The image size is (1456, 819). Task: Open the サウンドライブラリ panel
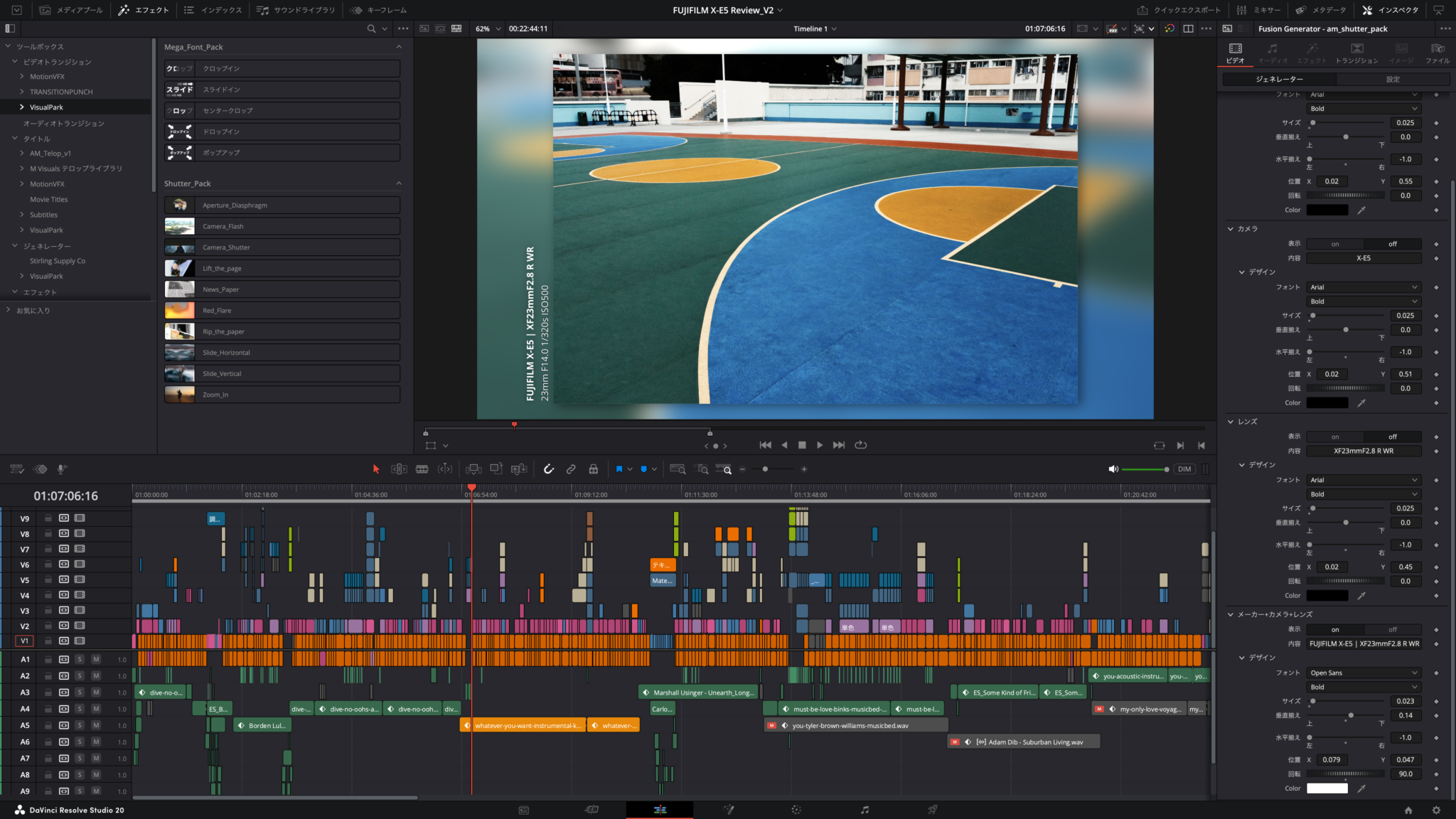(x=296, y=10)
